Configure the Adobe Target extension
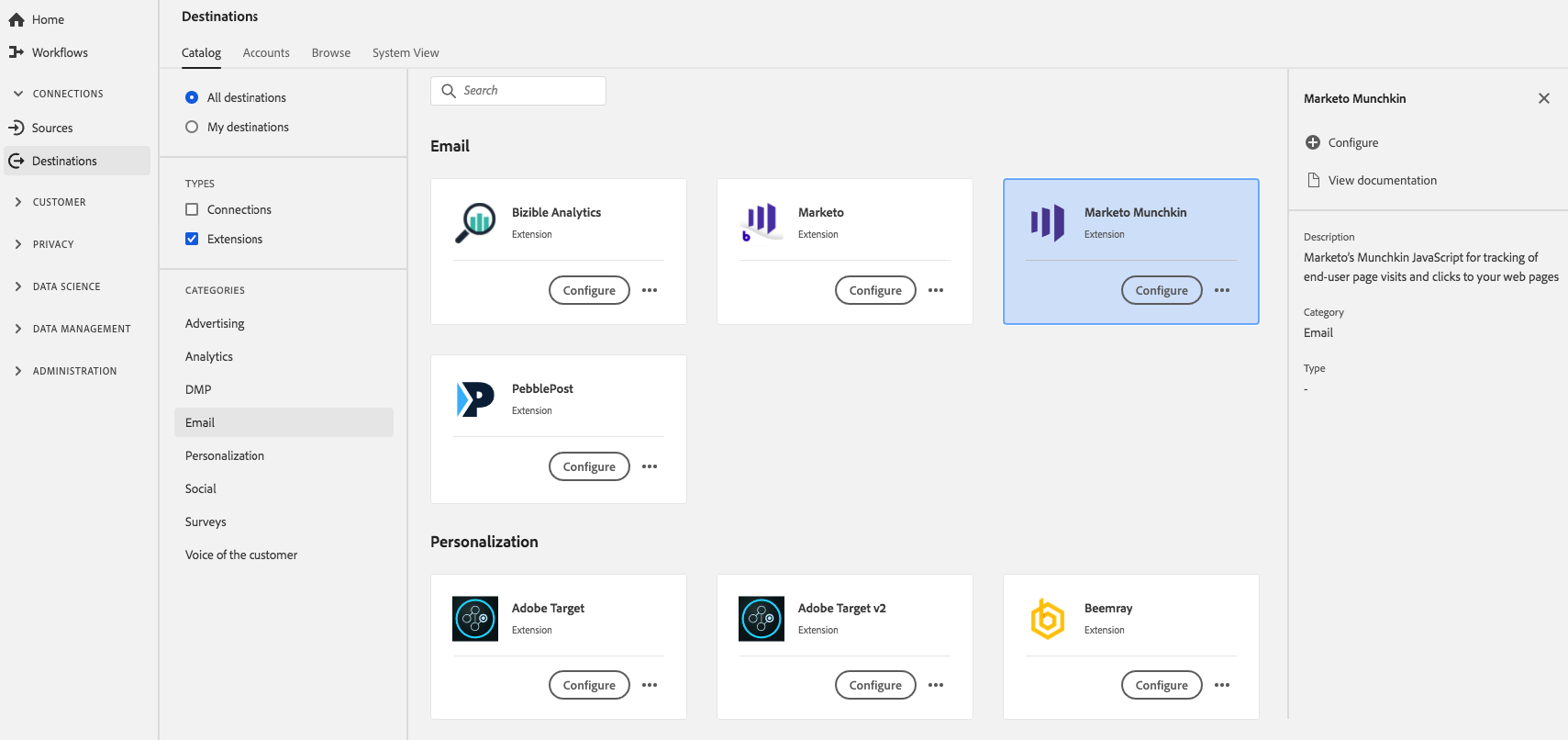 click(x=589, y=685)
